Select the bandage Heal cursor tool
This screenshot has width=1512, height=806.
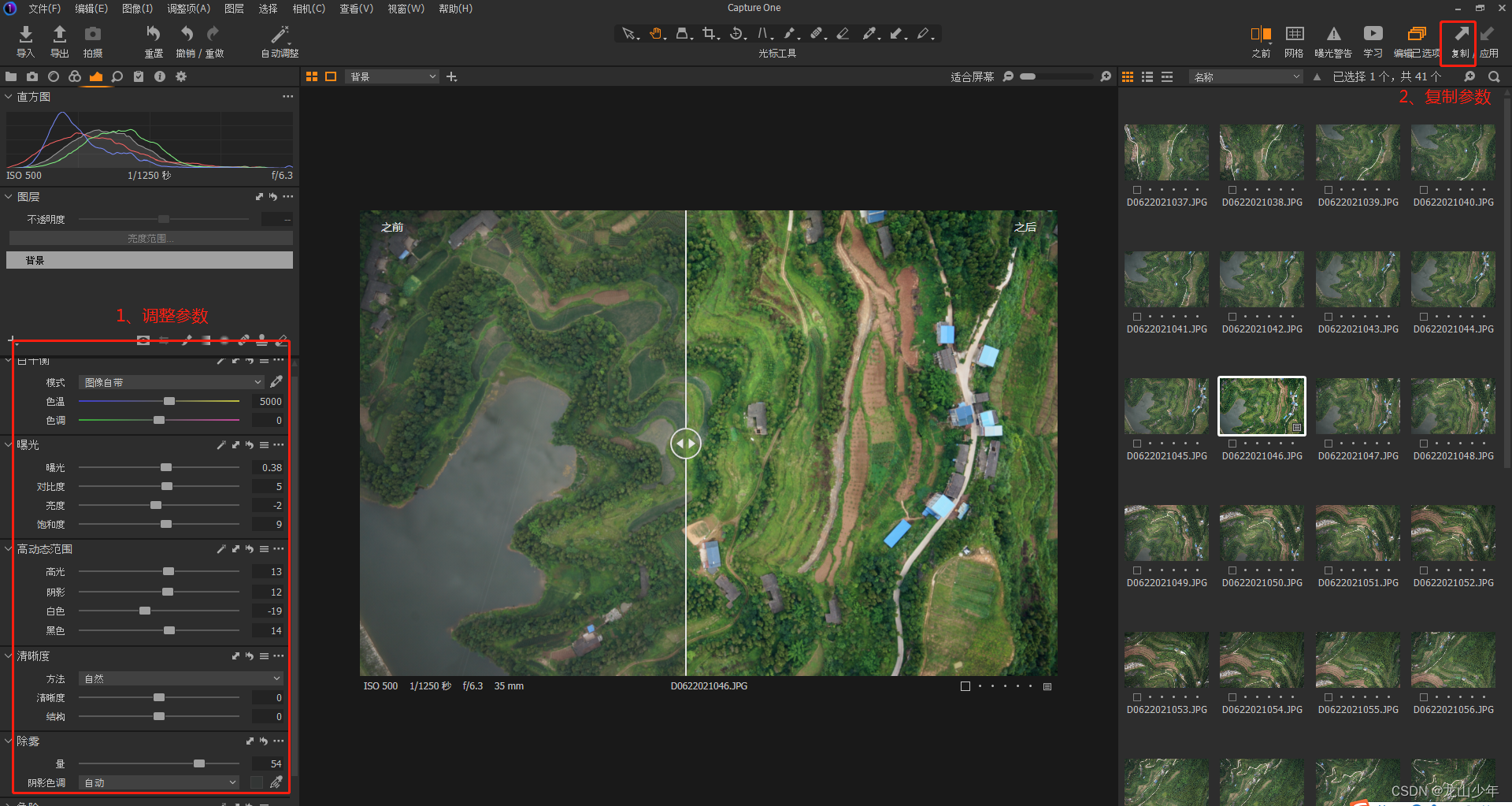tap(817, 34)
